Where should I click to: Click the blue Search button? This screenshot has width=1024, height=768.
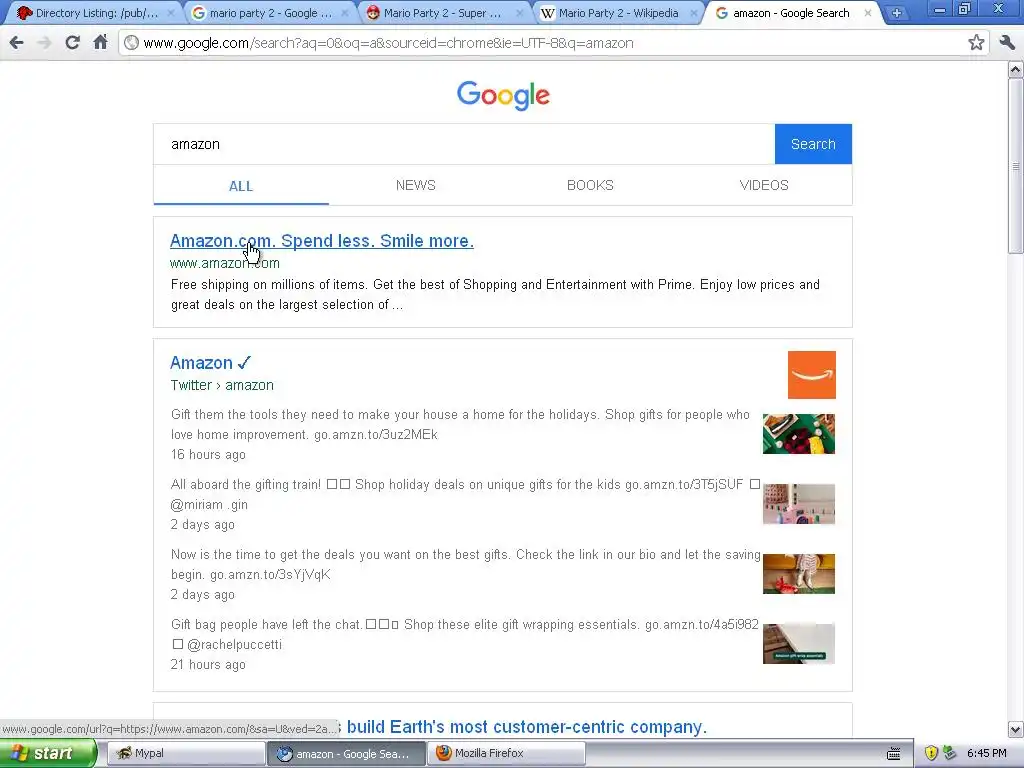click(813, 144)
